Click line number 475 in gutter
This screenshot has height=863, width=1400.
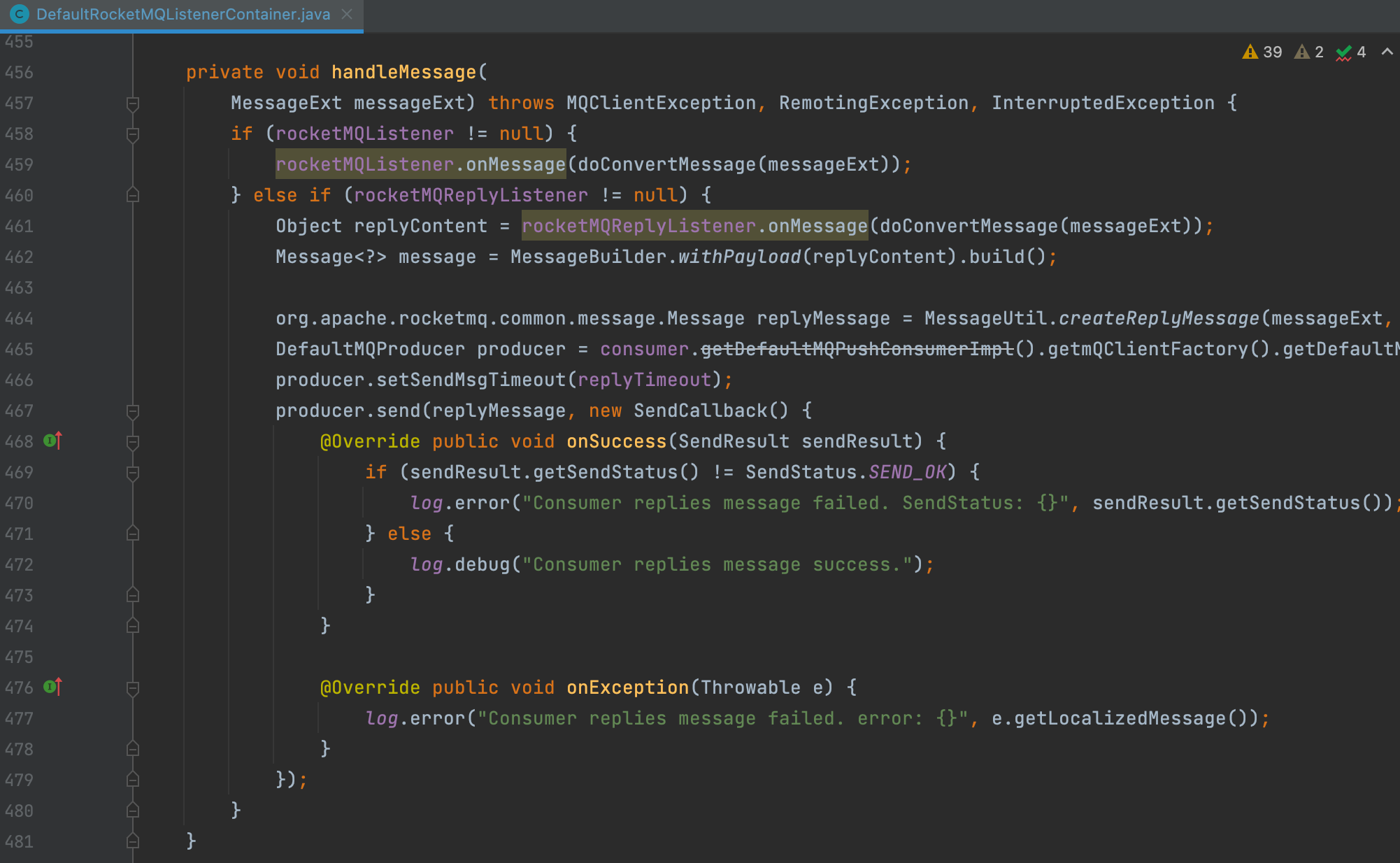[x=19, y=657]
